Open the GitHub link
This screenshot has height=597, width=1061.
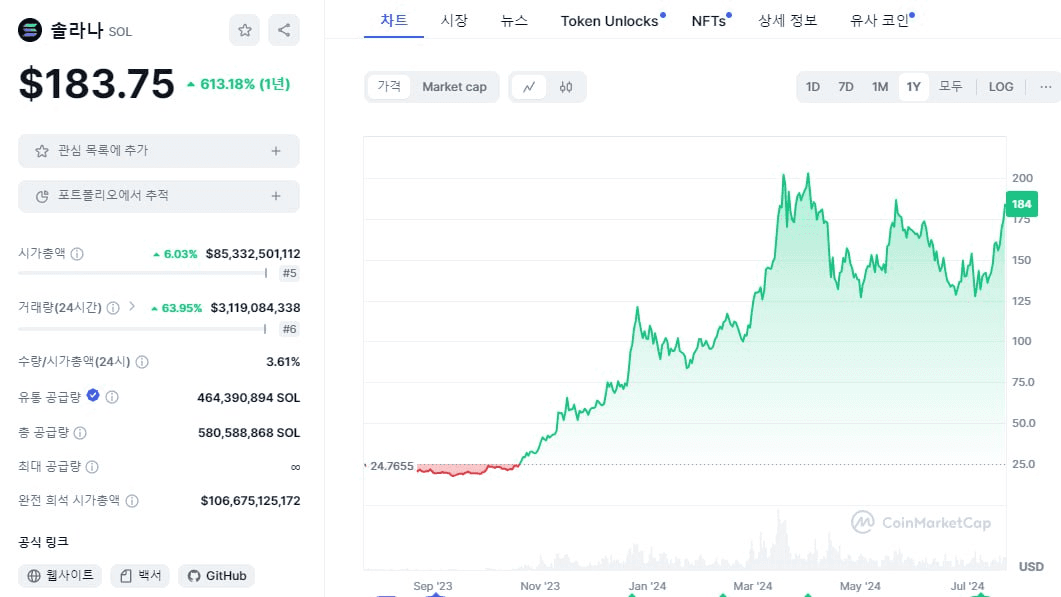click(x=217, y=576)
